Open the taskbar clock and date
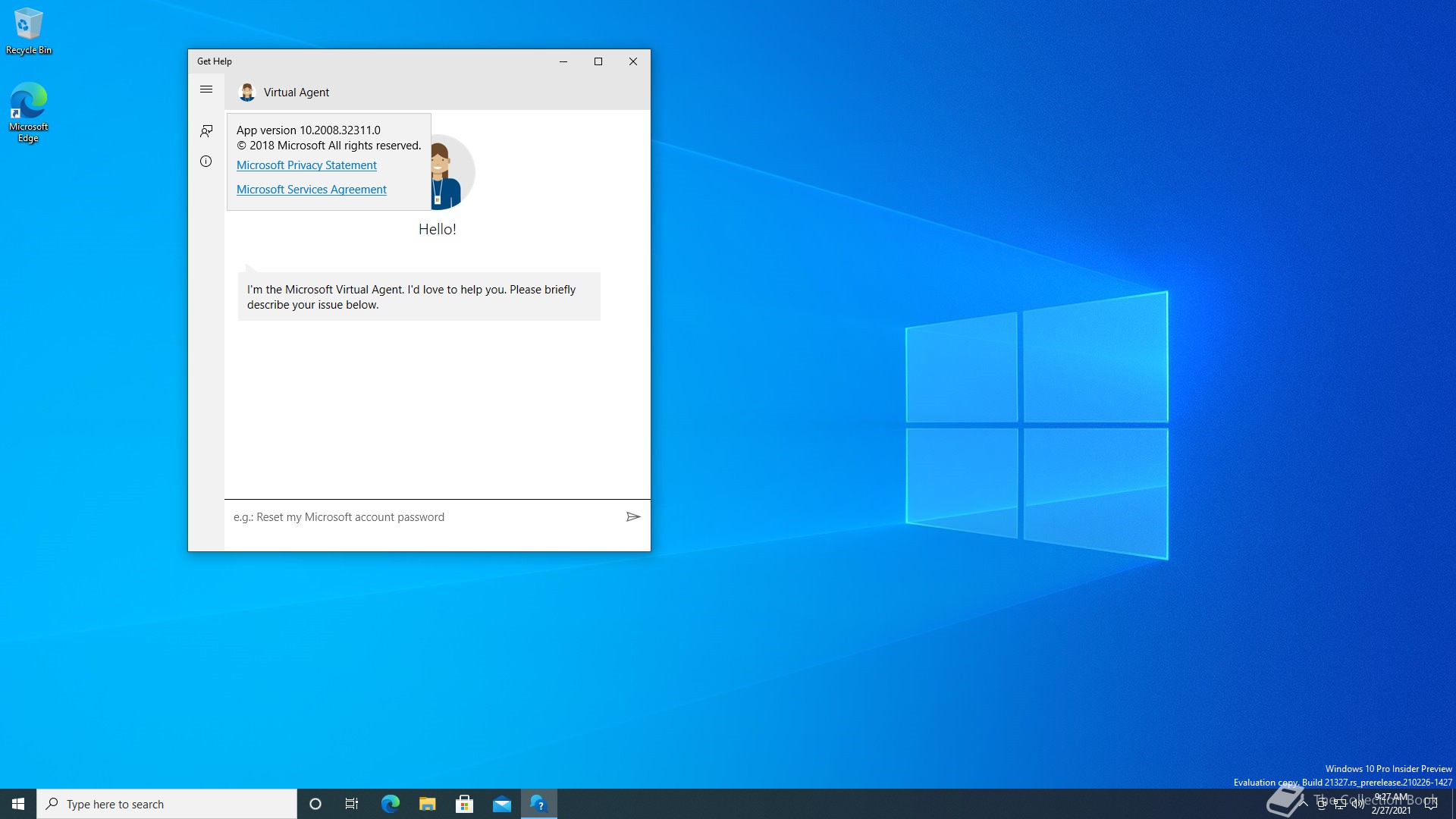 coord(1392,804)
